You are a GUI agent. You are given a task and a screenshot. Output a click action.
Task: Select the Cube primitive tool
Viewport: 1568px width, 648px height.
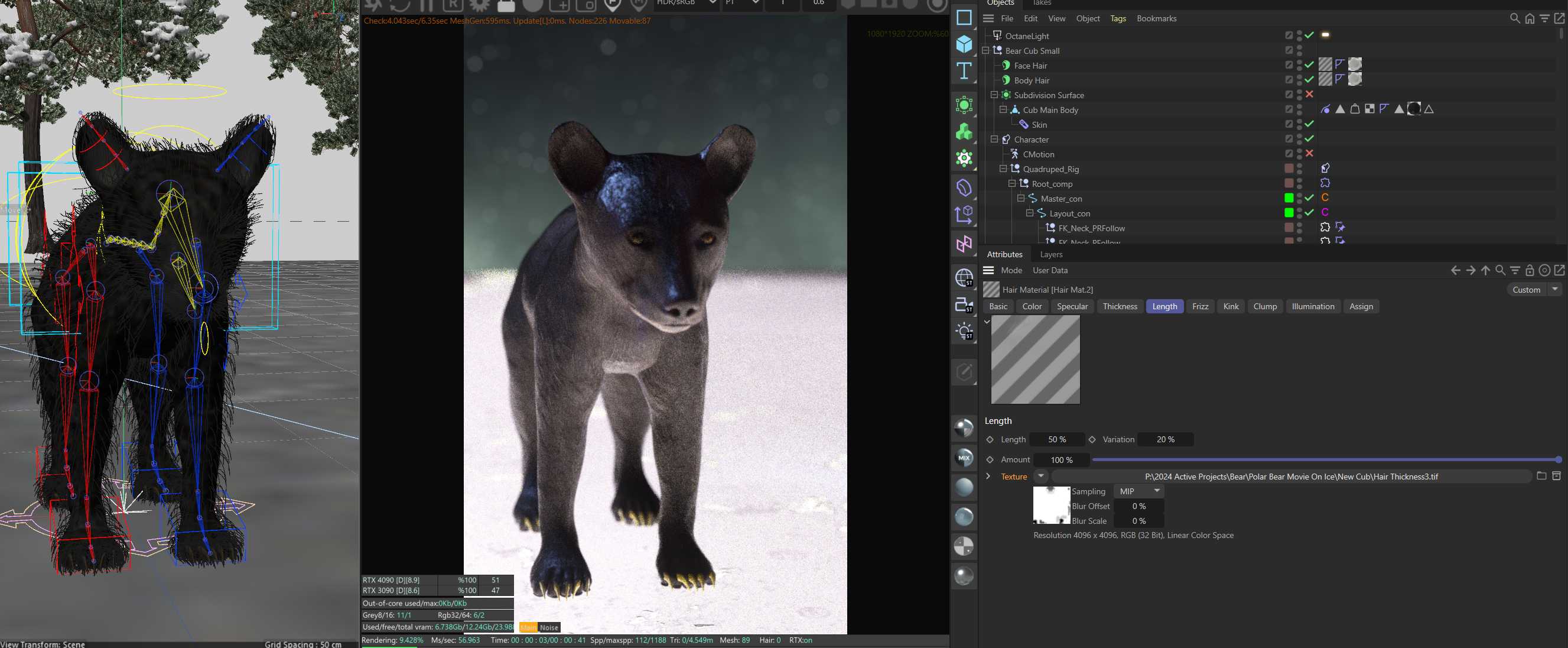pyautogui.click(x=964, y=44)
